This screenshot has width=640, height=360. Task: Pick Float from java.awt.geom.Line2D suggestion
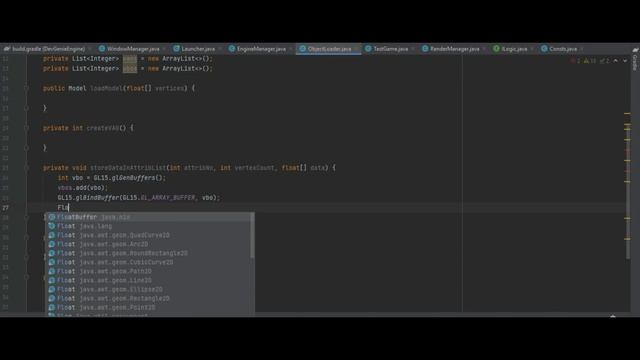tap(149, 280)
